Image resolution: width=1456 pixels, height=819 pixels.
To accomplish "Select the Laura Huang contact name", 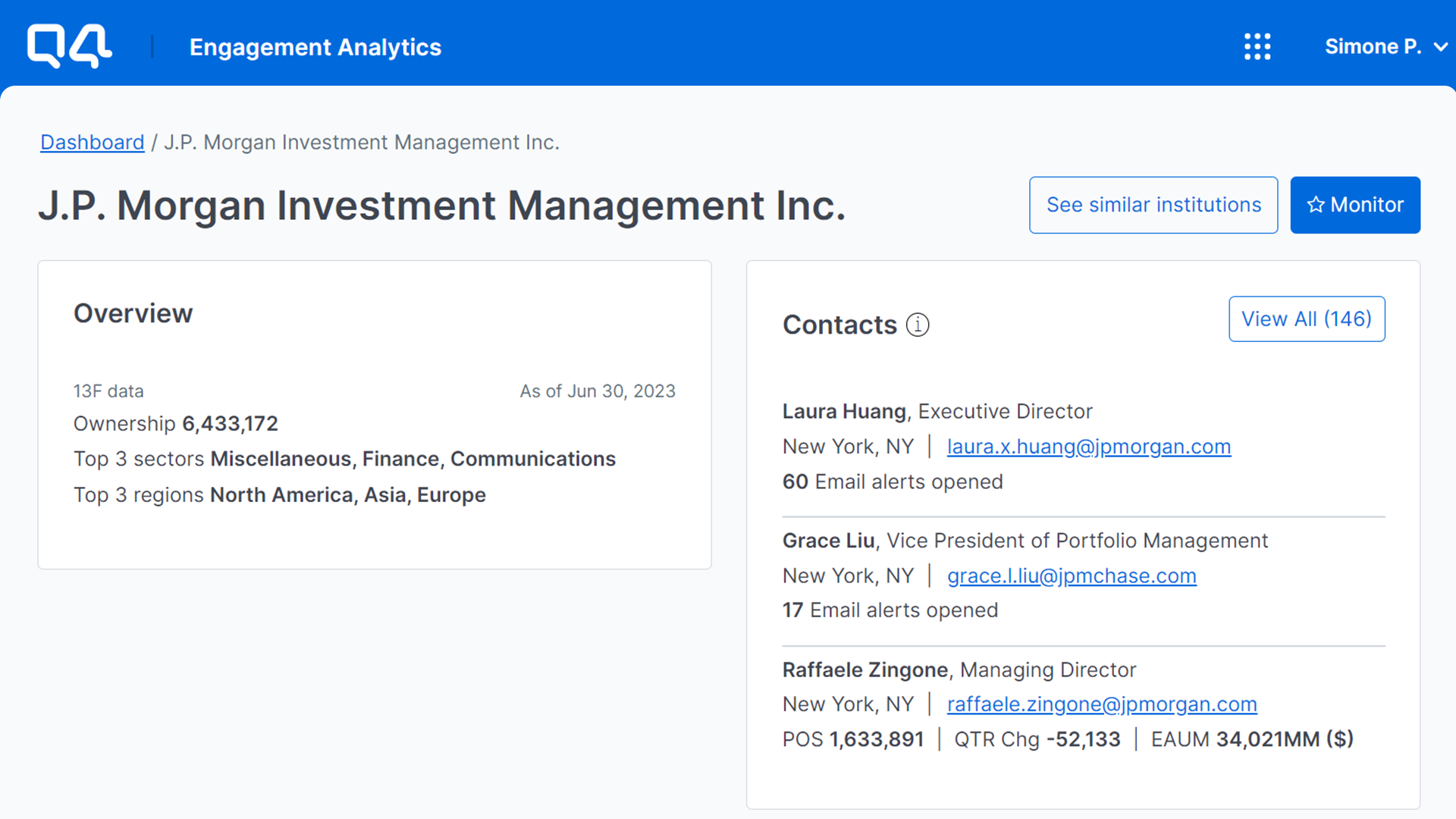I will click(844, 411).
